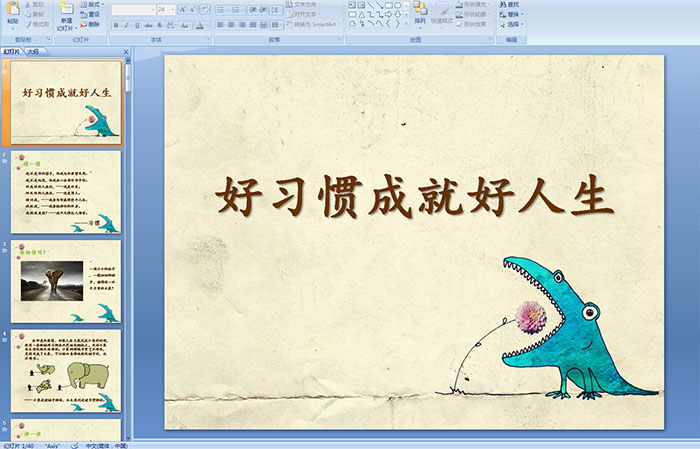Select slide 3 thumbnail with elephant photo
Image resolution: width=700 pixels, height=449 pixels.
coord(66,281)
